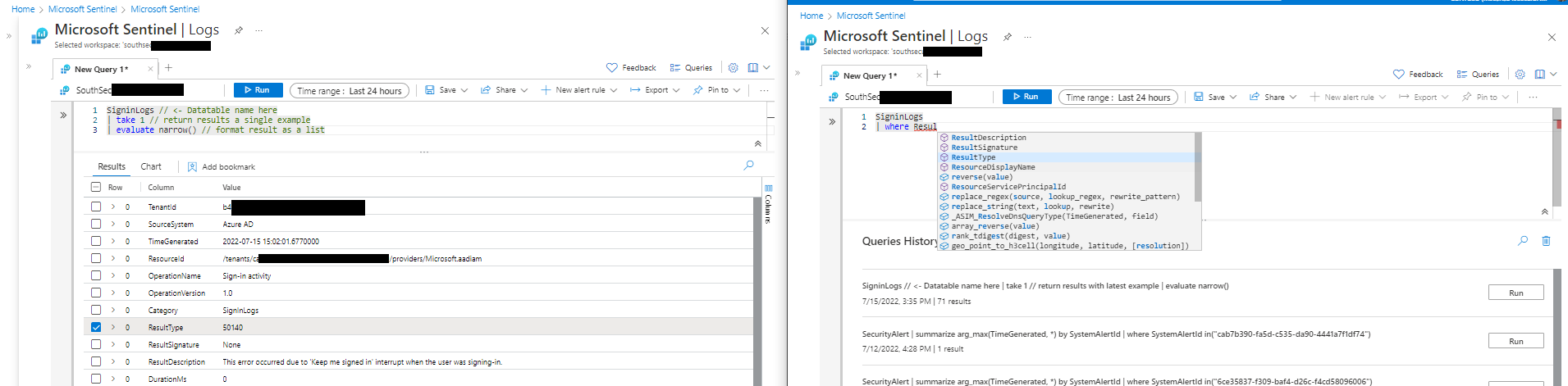Expand the ResultType result row
Screen dimensions: 1568x386
tap(113, 327)
